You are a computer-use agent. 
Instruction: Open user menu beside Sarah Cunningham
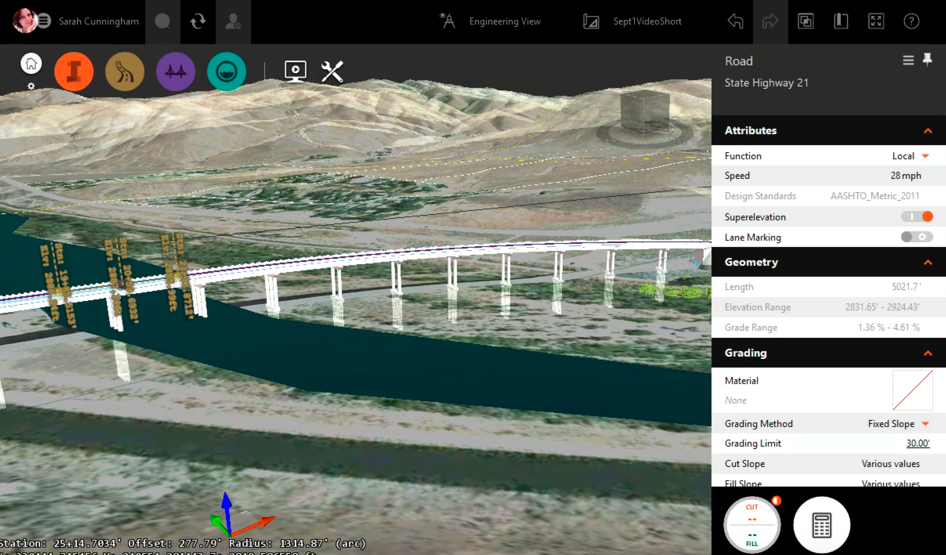pyautogui.click(x=44, y=21)
